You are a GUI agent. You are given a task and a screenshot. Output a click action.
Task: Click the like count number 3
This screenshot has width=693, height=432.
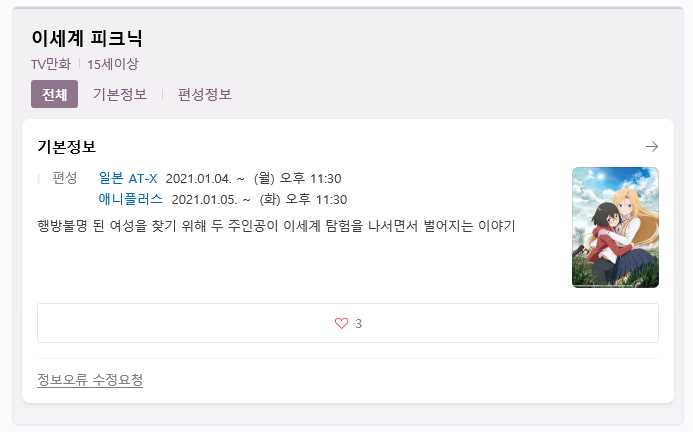pos(358,324)
